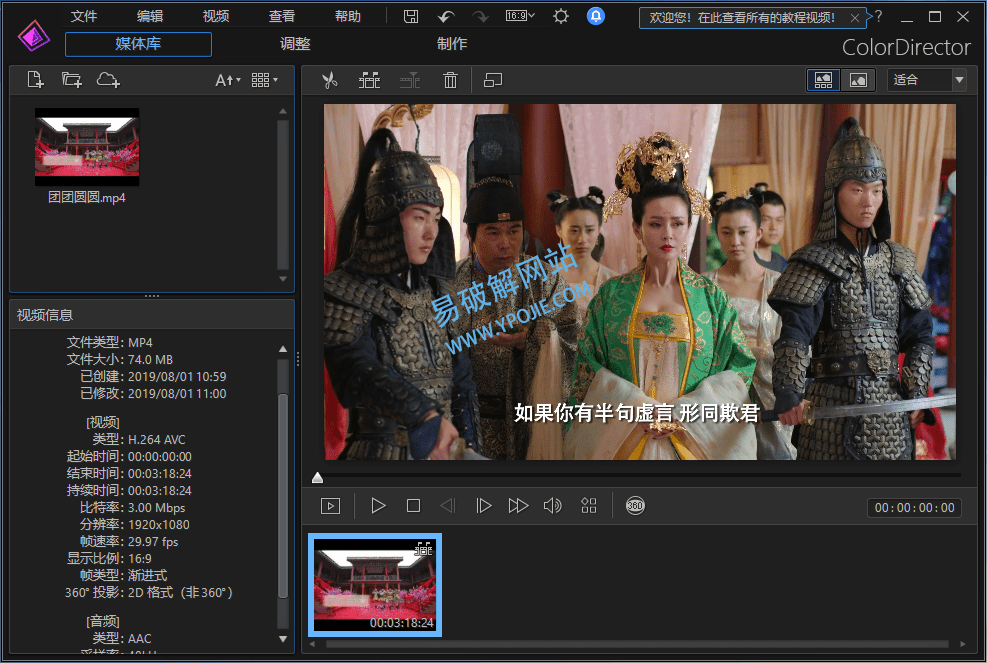Click the blue notification bell icon

[596, 16]
